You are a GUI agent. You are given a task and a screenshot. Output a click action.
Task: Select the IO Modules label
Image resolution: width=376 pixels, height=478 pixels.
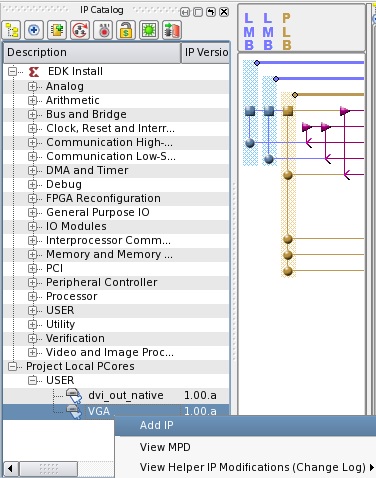click(76, 226)
